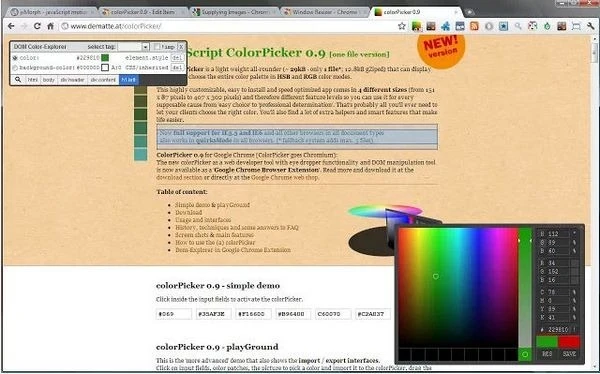Click the current green color preview swatch

(547, 342)
